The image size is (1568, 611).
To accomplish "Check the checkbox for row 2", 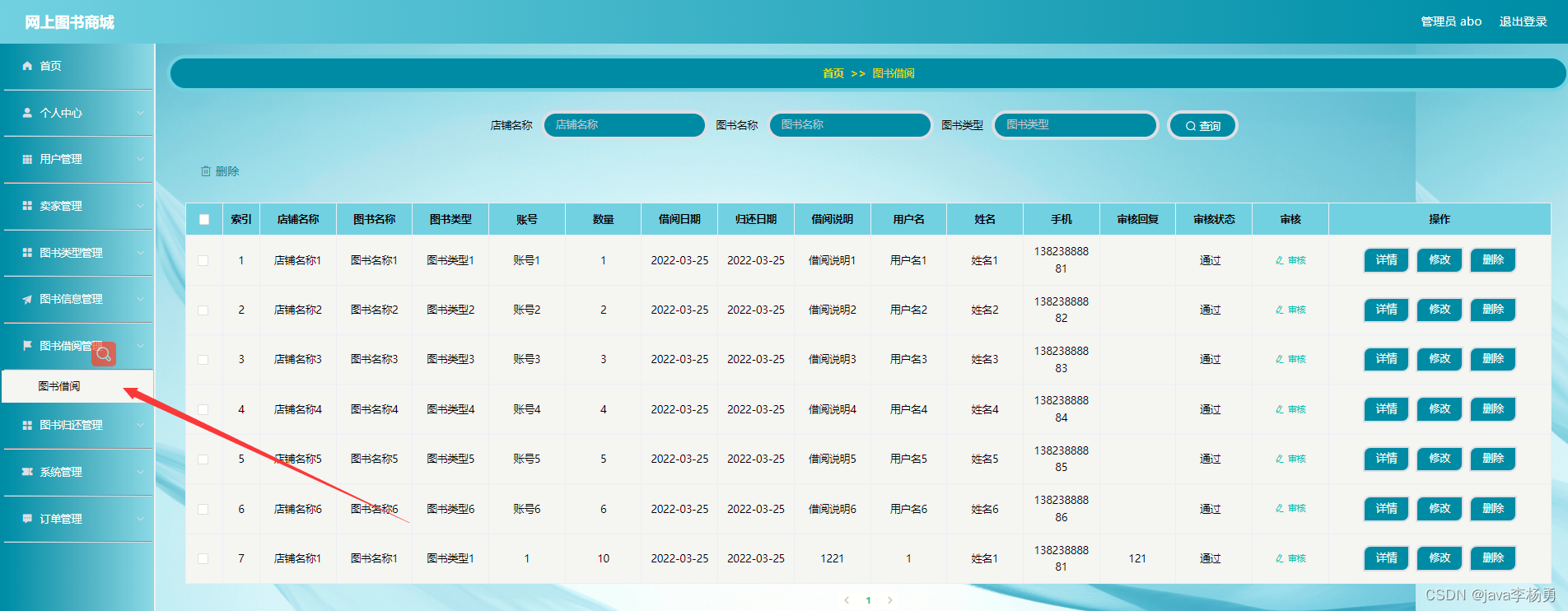I will [203, 310].
